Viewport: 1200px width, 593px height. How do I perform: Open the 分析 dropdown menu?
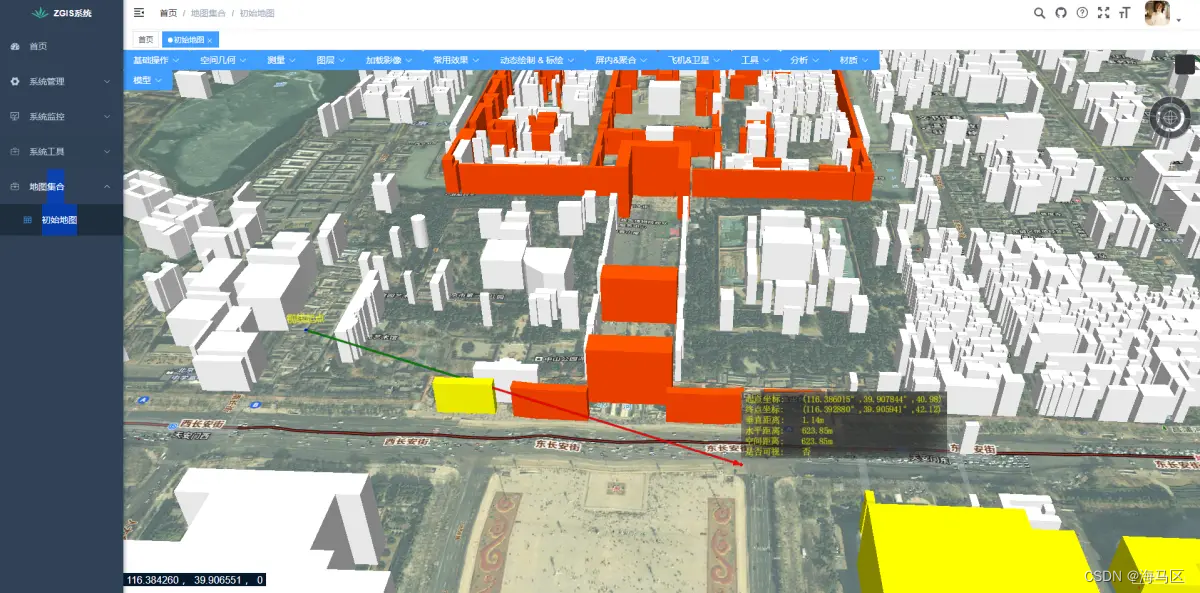[805, 60]
